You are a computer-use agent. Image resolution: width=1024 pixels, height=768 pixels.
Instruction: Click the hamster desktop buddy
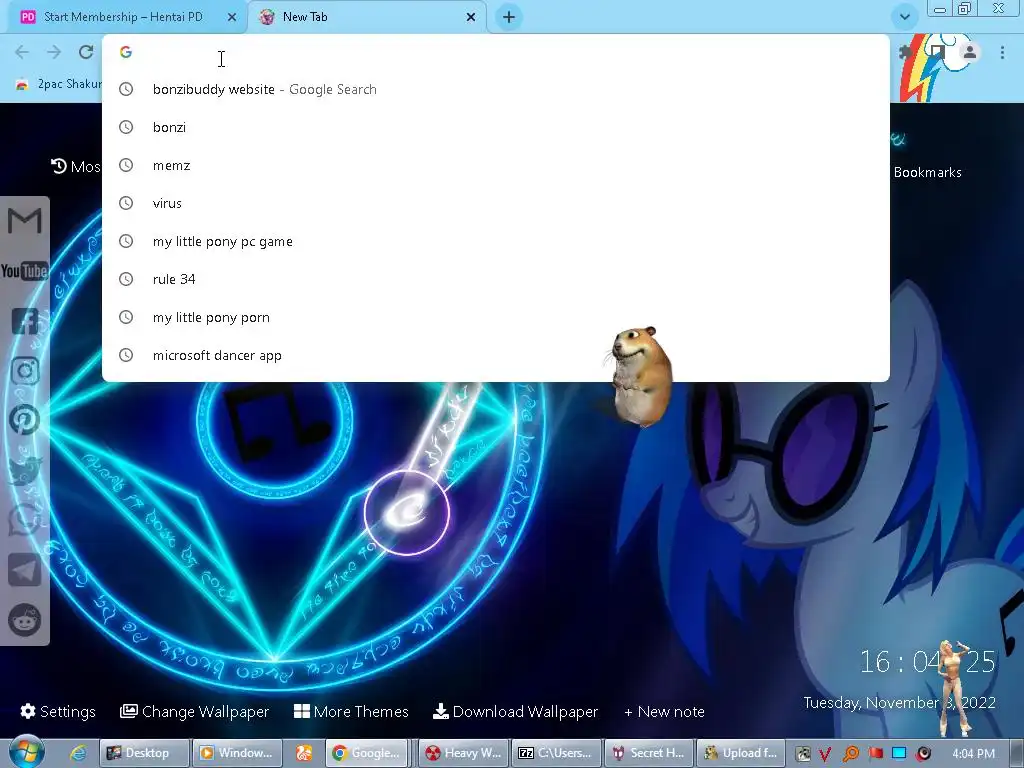(x=643, y=377)
